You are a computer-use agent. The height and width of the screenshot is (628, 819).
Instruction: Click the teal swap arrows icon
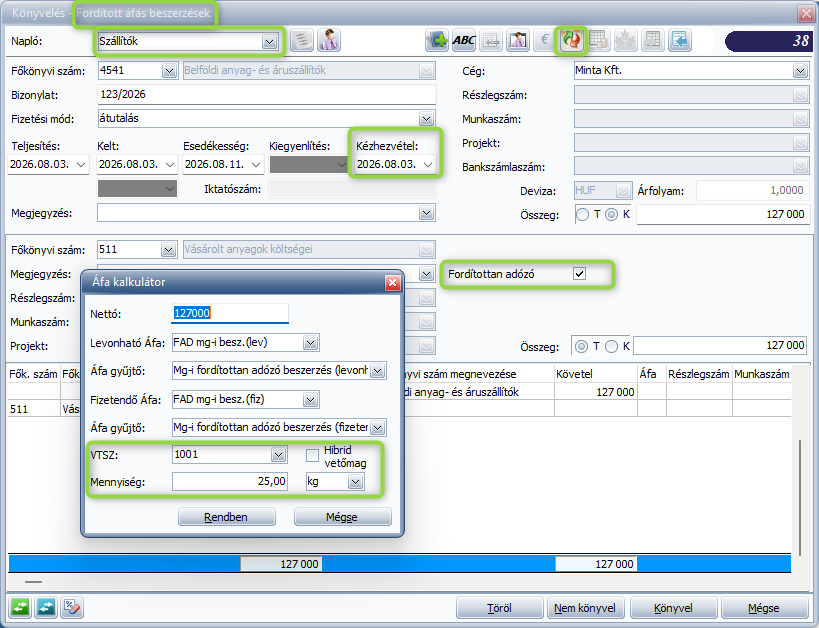pos(46,607)
